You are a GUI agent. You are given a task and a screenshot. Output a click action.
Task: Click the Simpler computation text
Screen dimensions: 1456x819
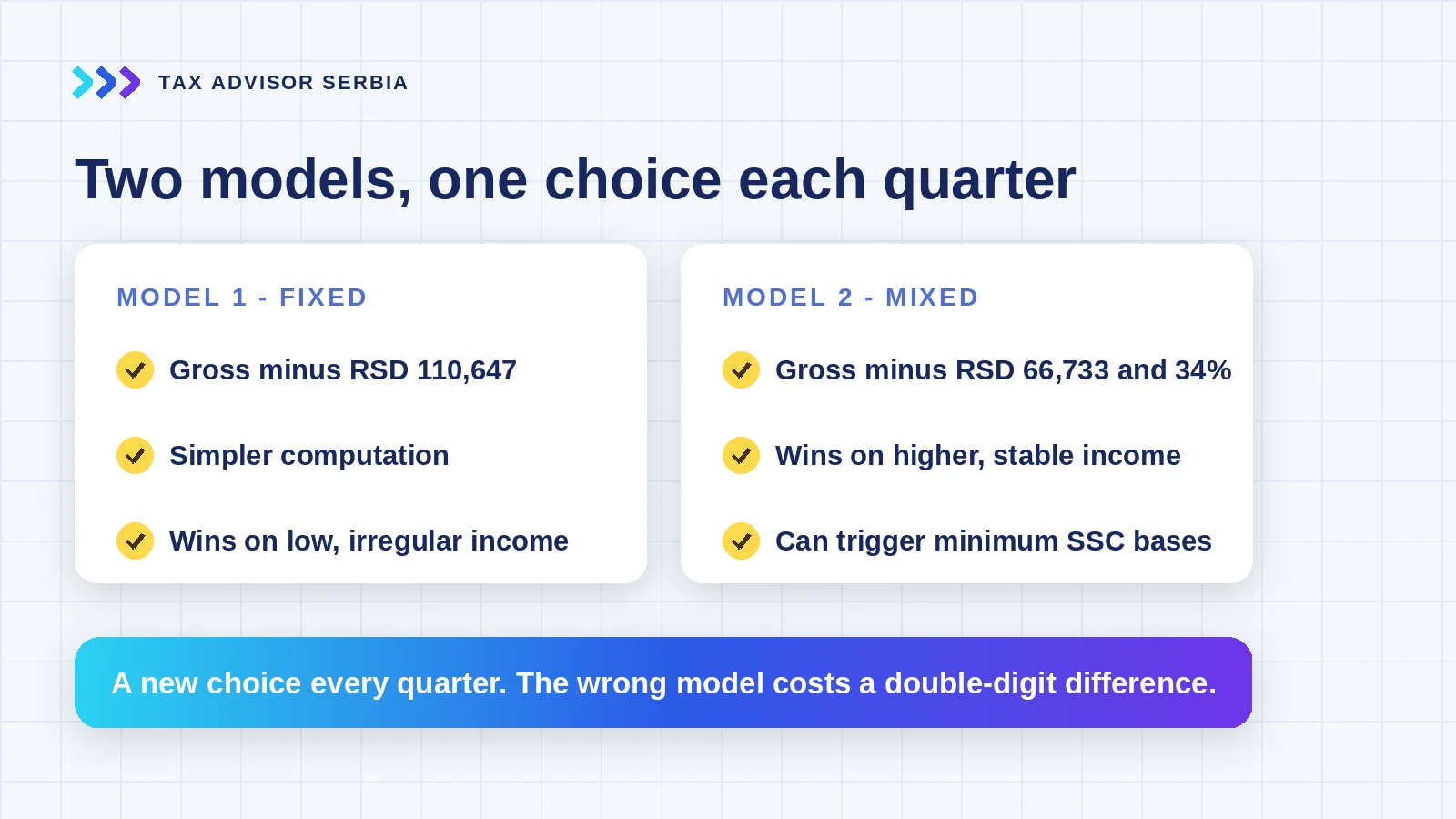(309, 456)
